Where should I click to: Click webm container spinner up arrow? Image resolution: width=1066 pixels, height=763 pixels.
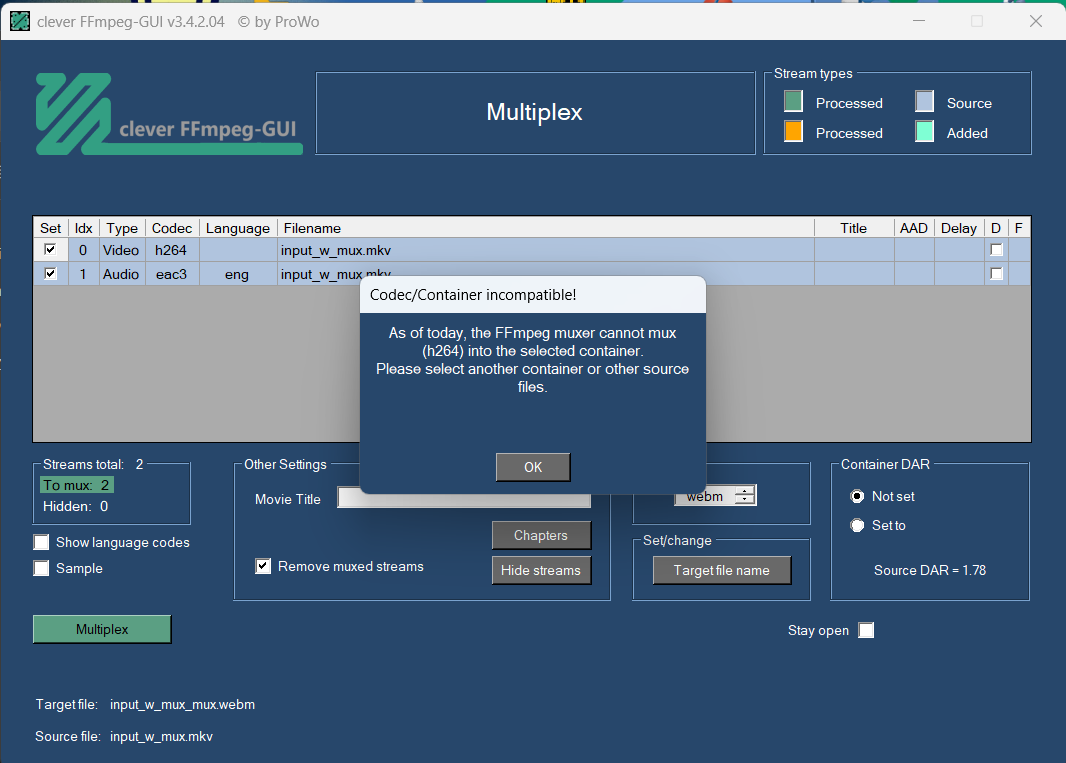click(x=746, y=491)
